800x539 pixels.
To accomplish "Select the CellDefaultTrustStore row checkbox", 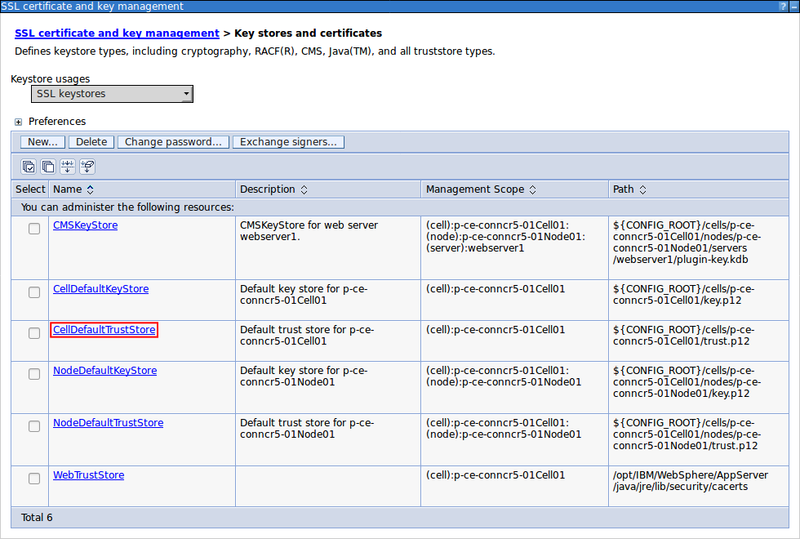I will (x=34, y=333).
